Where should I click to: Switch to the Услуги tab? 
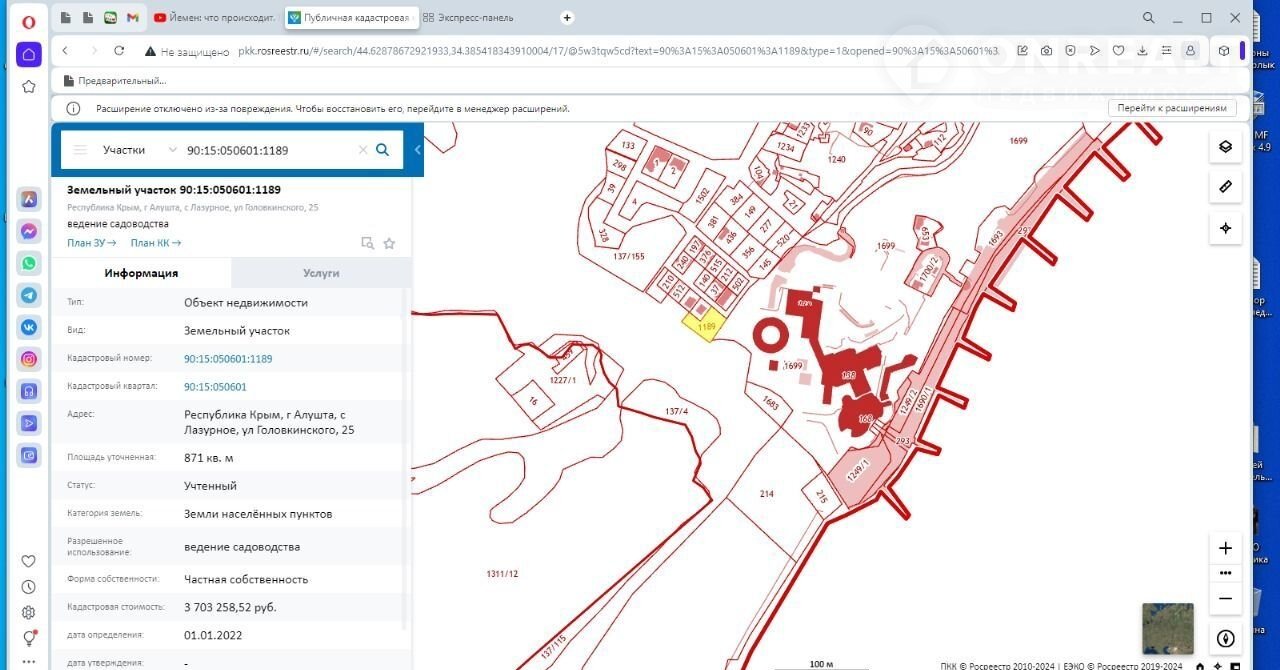tap(321, 273)
